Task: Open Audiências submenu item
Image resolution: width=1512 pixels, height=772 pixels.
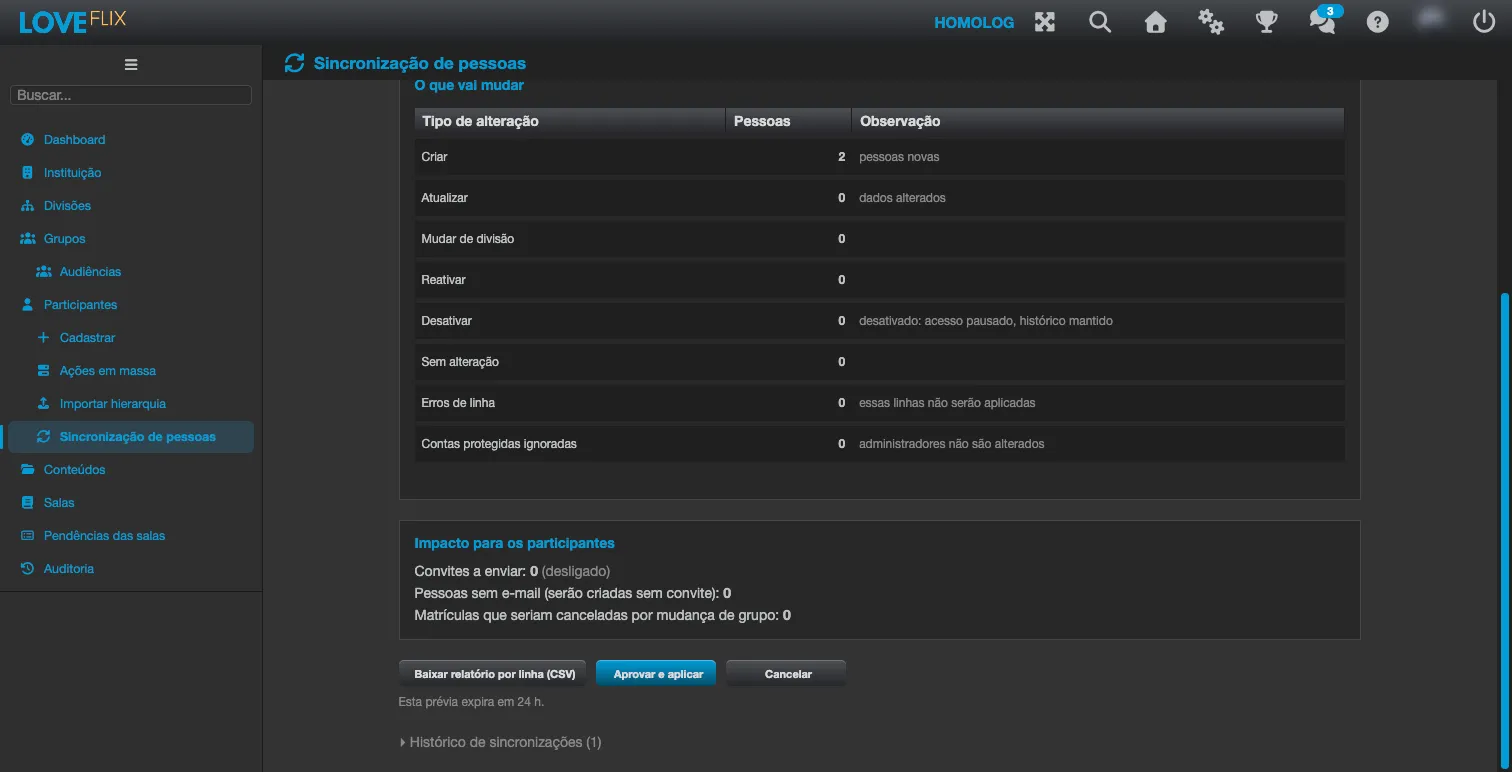Action: click(90, 272)
